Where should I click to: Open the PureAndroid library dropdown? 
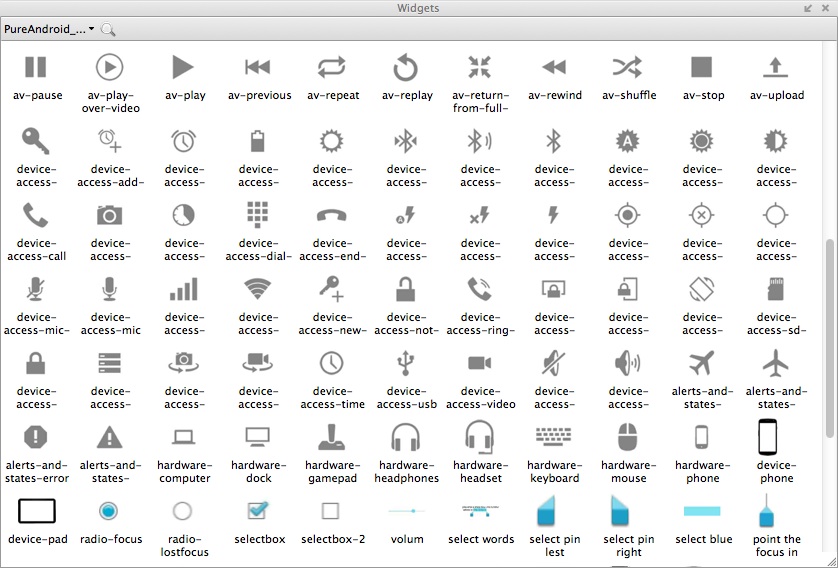point(49,29)
